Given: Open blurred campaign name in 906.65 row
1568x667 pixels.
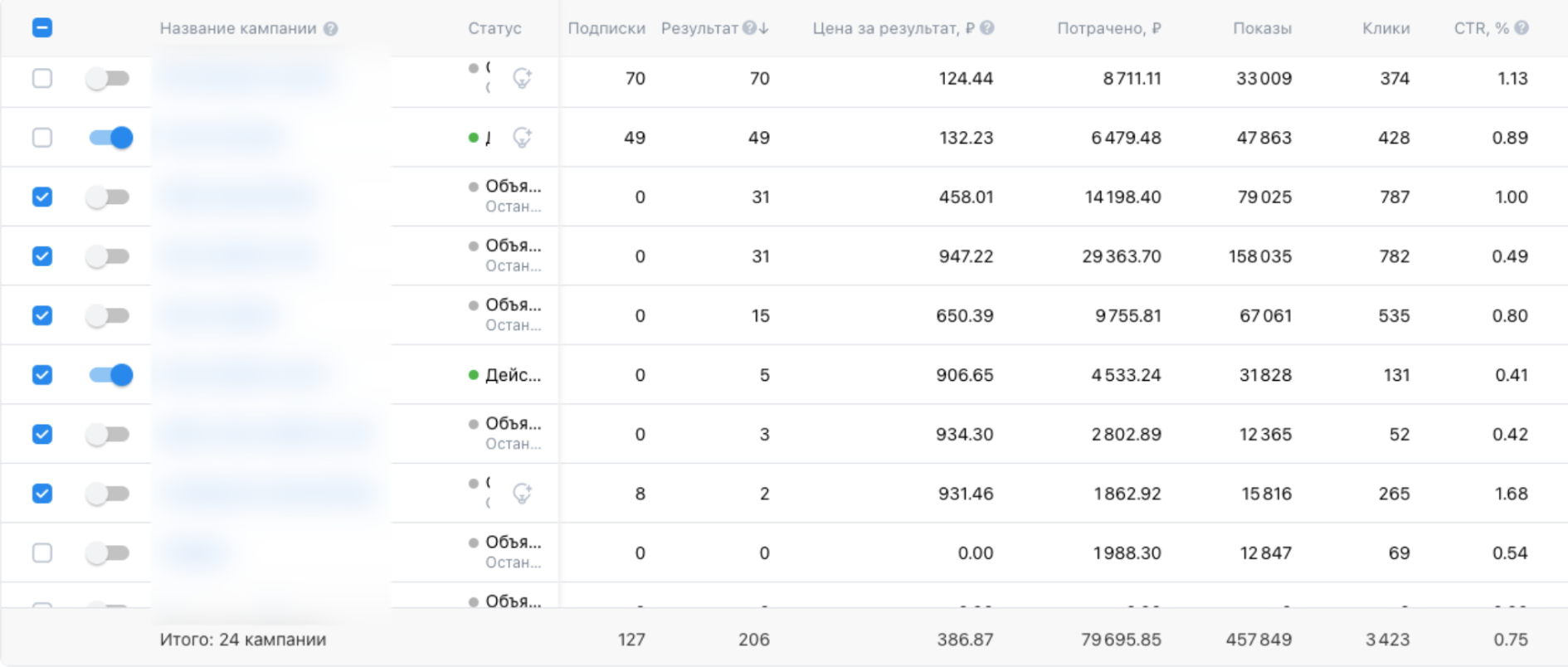Looking at the screenshot, I should (x=246, y=375).
